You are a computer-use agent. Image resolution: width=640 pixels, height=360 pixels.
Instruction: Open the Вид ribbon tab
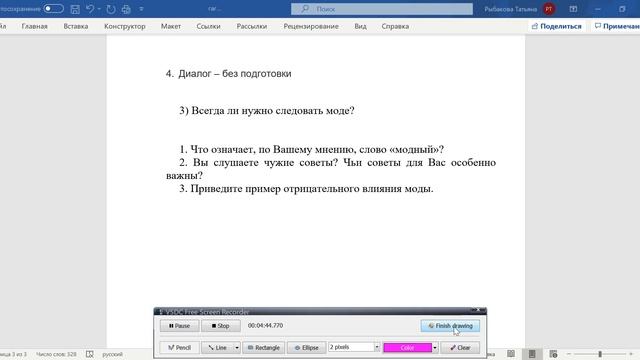click(360, 26)
